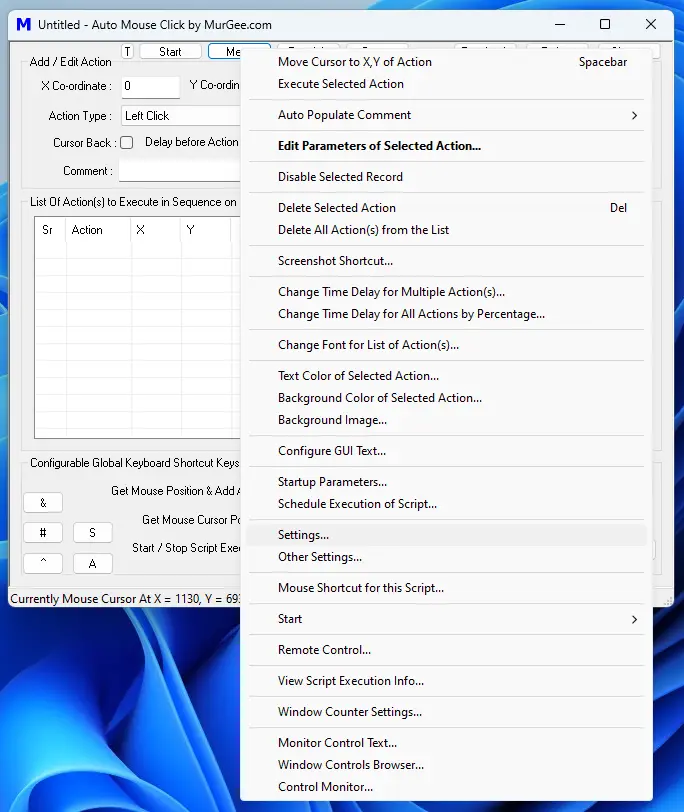This screenshot has height=812, width=684.
Task: Select Move Cursor to X,Y of Action
Action: click(x=446, y=62)
